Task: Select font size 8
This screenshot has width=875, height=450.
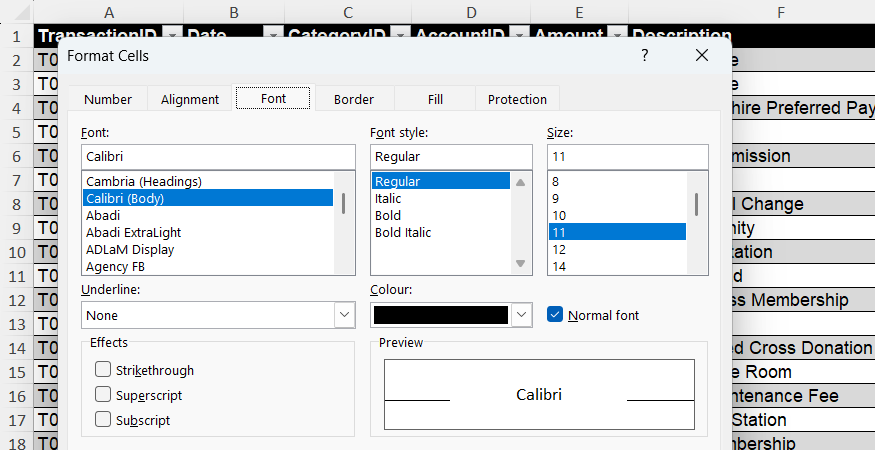Action: pyautogui.click(x=617, y=181)
